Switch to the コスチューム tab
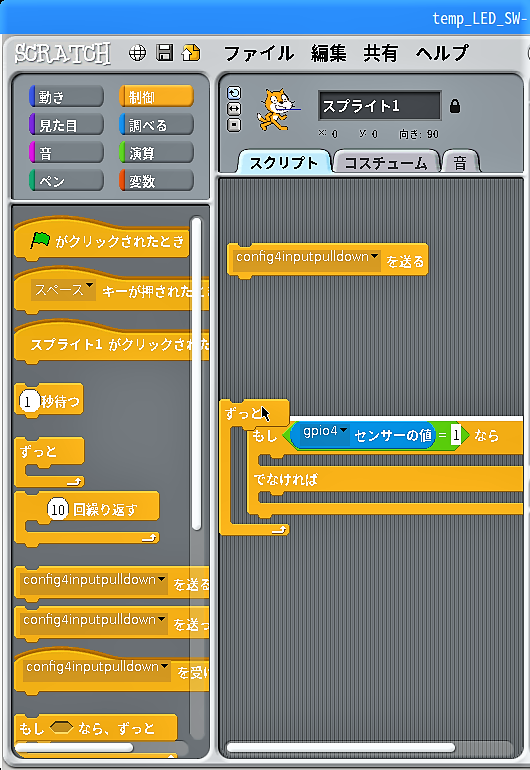The width and height of the screenshot is (530, 770). [x=386, y=163]
